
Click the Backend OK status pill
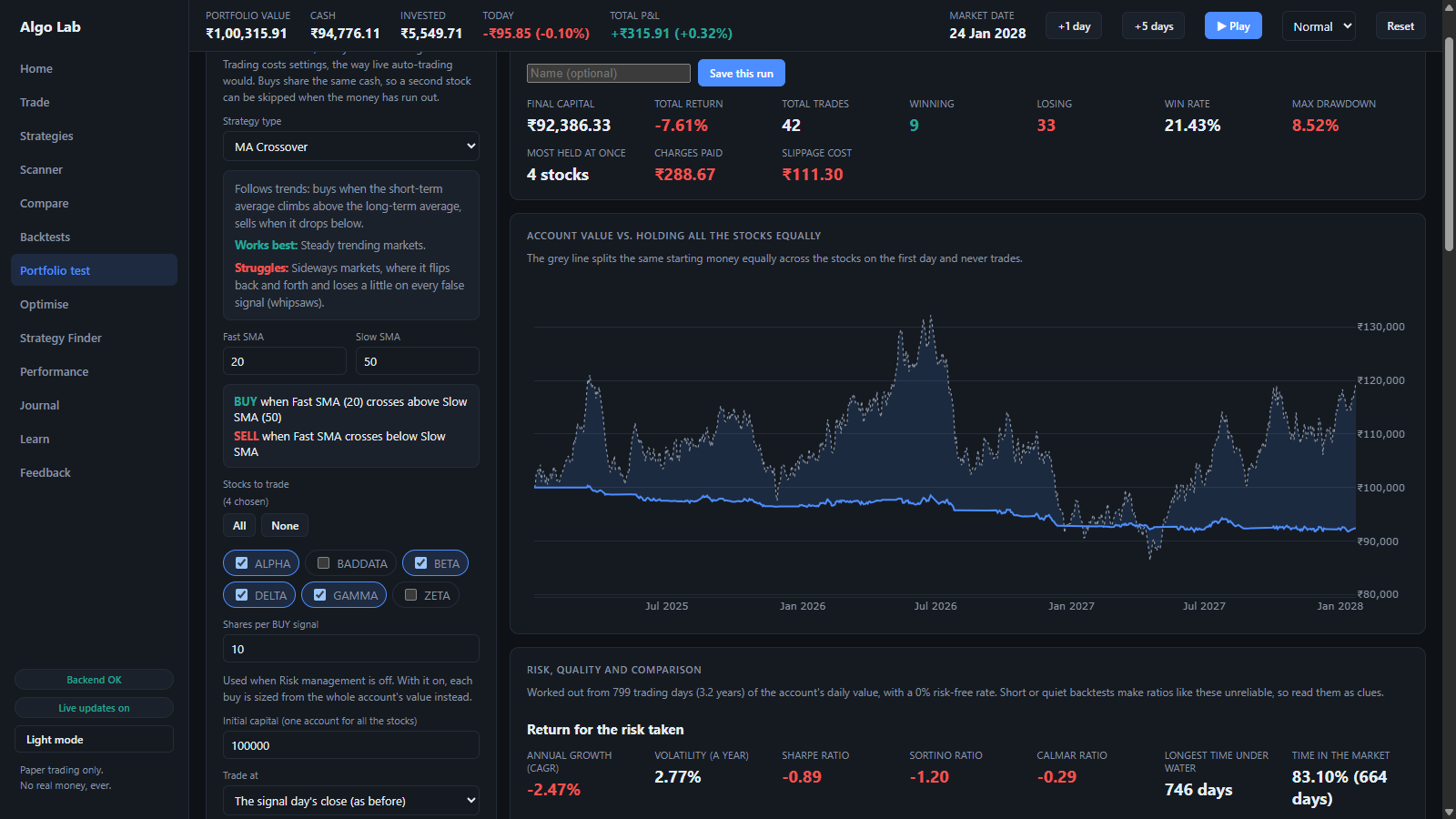pos(94,680)
